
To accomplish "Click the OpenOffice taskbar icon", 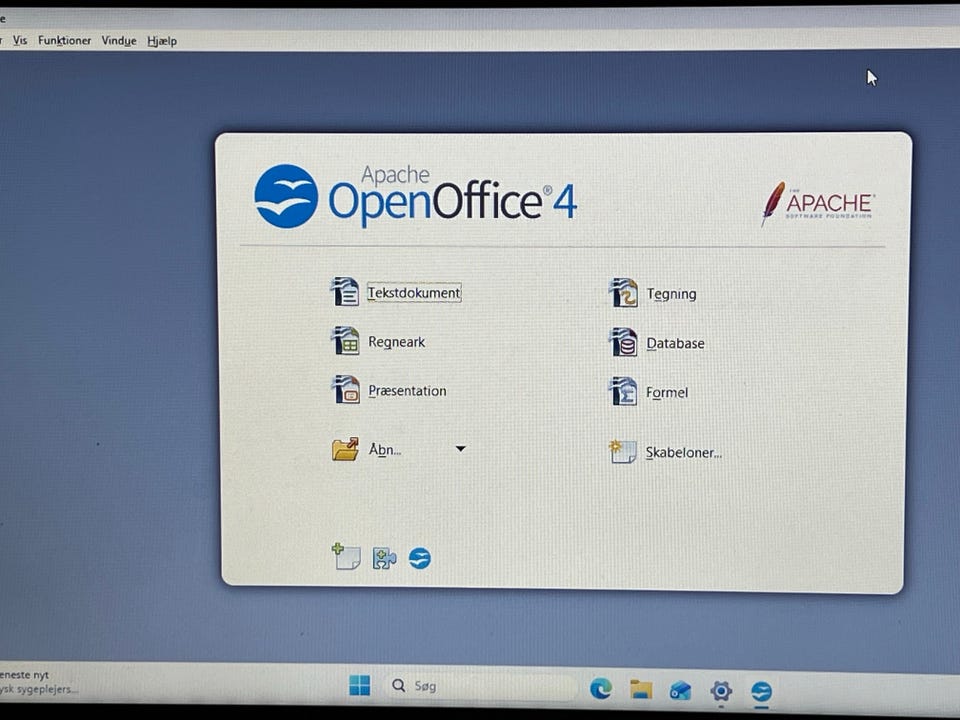I will 762,692.
